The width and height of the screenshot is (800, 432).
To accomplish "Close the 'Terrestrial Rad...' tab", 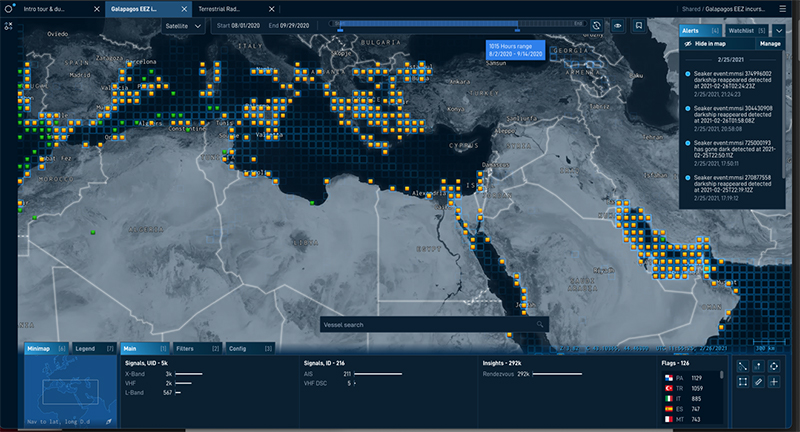I will tap(271, 9).
